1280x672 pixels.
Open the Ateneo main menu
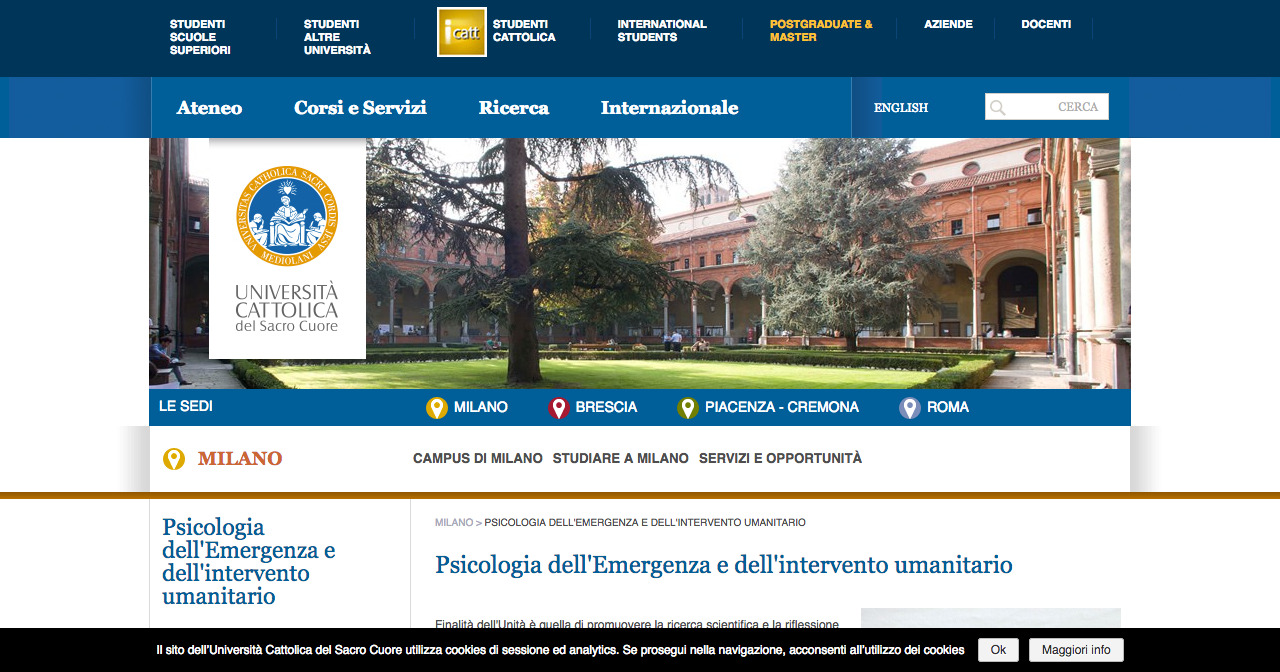pos(209,108)
